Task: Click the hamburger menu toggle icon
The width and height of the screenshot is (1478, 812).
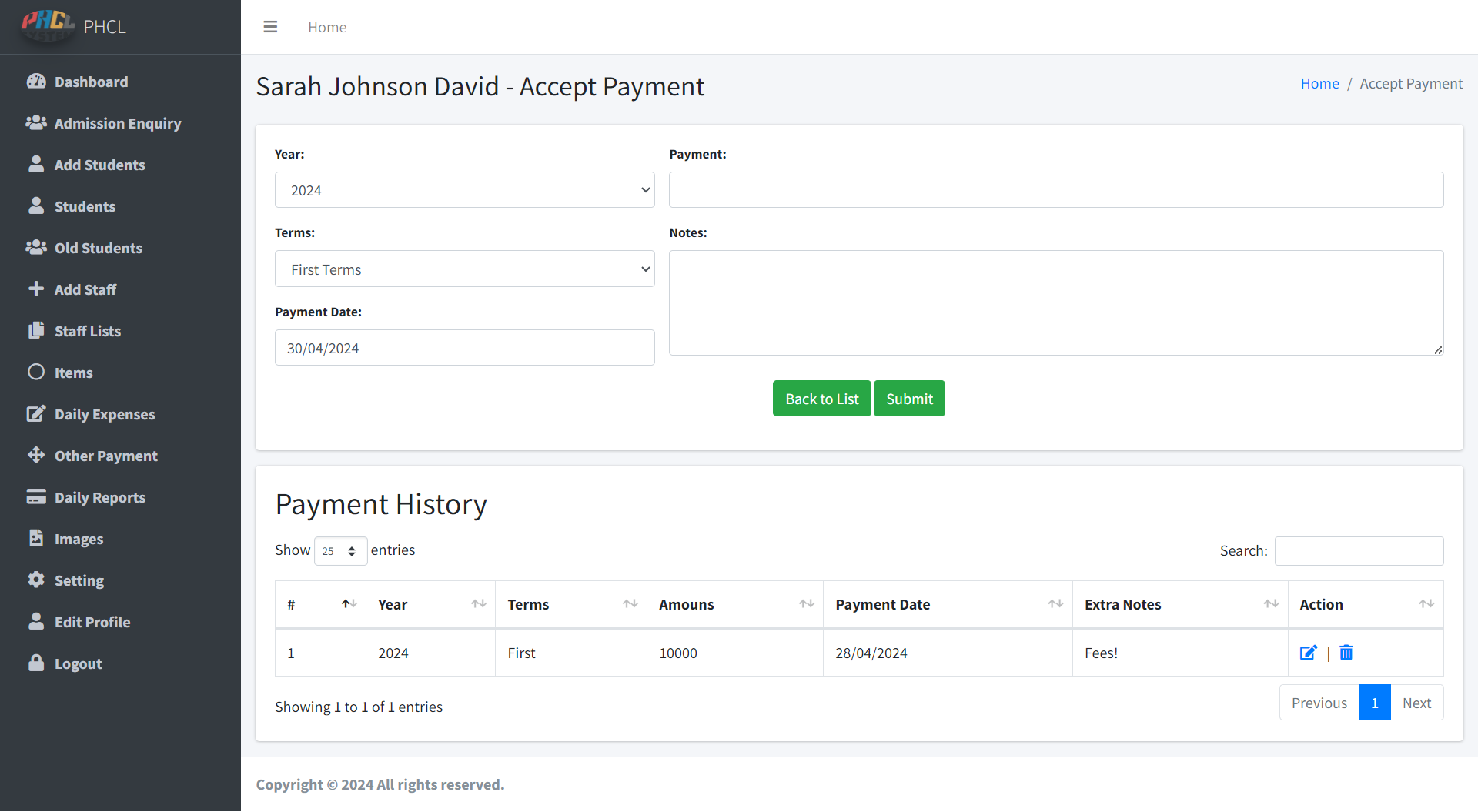Action: 270,27
